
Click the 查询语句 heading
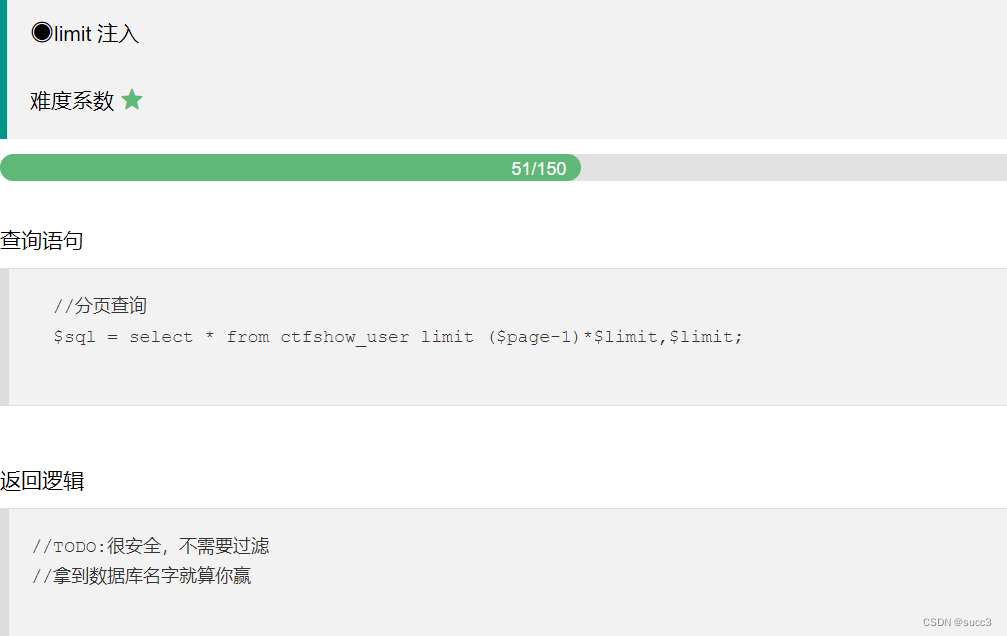pos(42,240)
